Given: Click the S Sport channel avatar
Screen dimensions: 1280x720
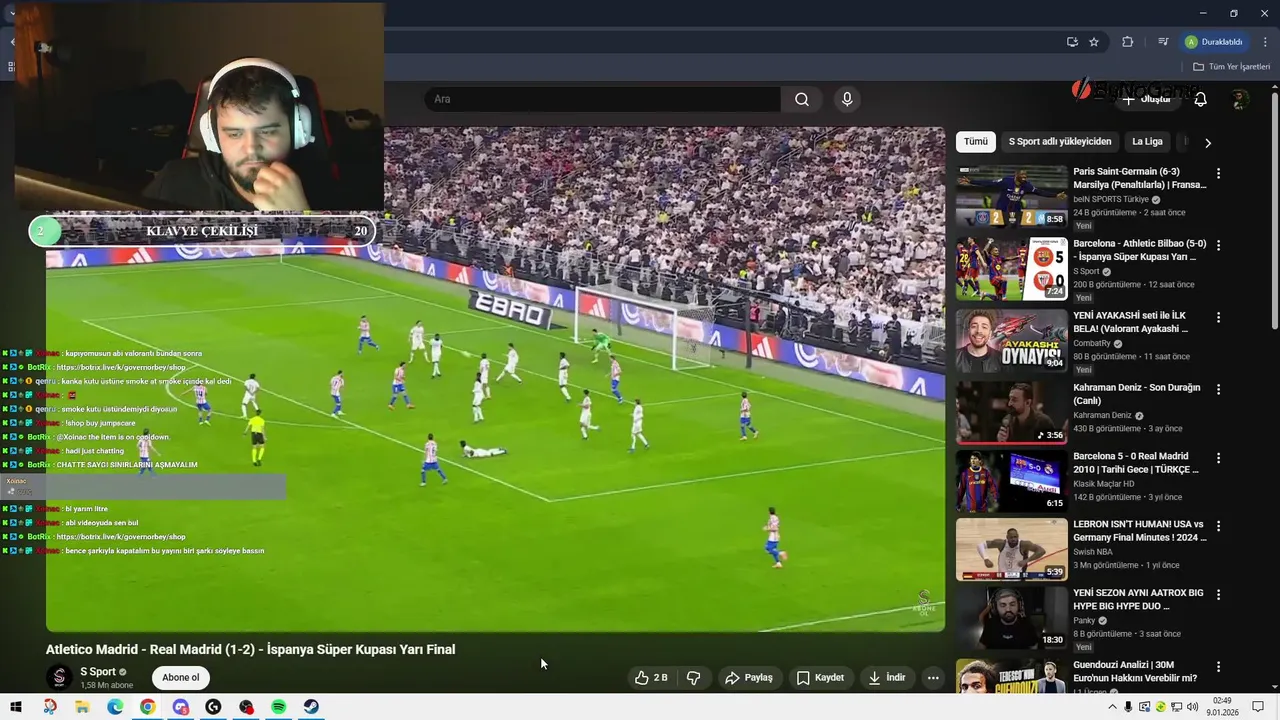Looking at the screenshot, I should coord(59,677).
